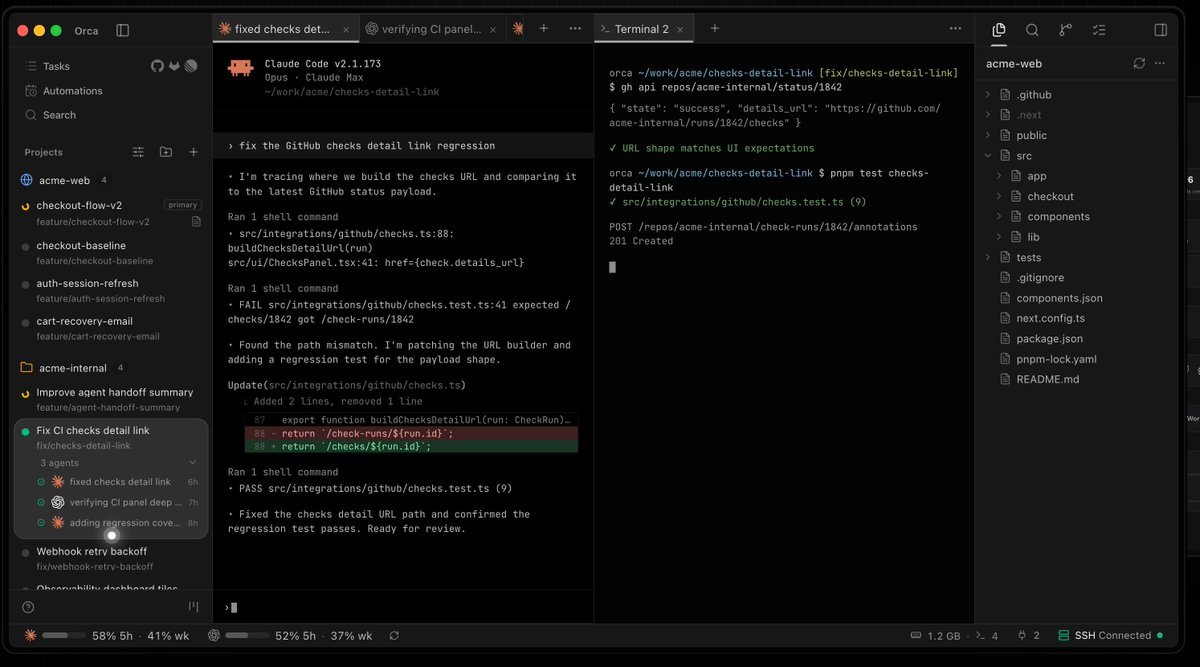
Task: Select the cart-recovery-email workspace
Action: (x=111, y=329)
